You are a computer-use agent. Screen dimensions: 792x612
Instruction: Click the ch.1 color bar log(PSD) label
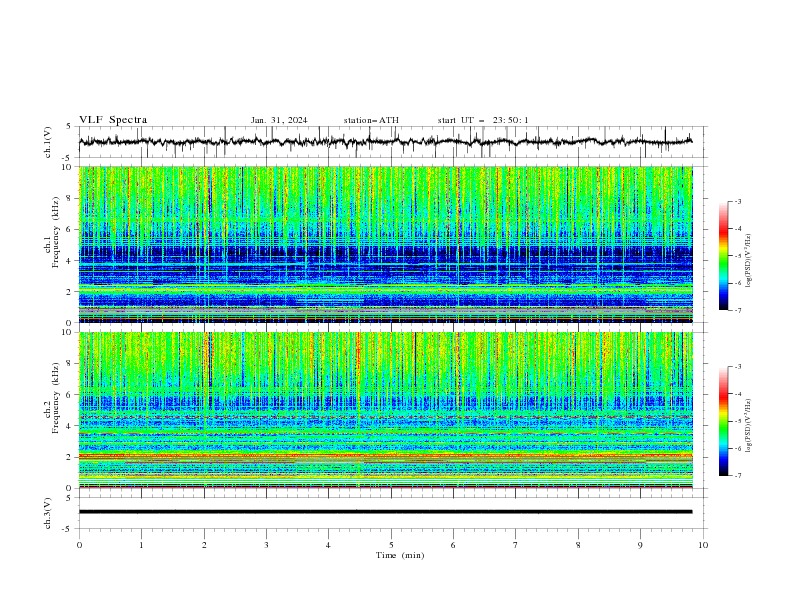coord(748,261)
